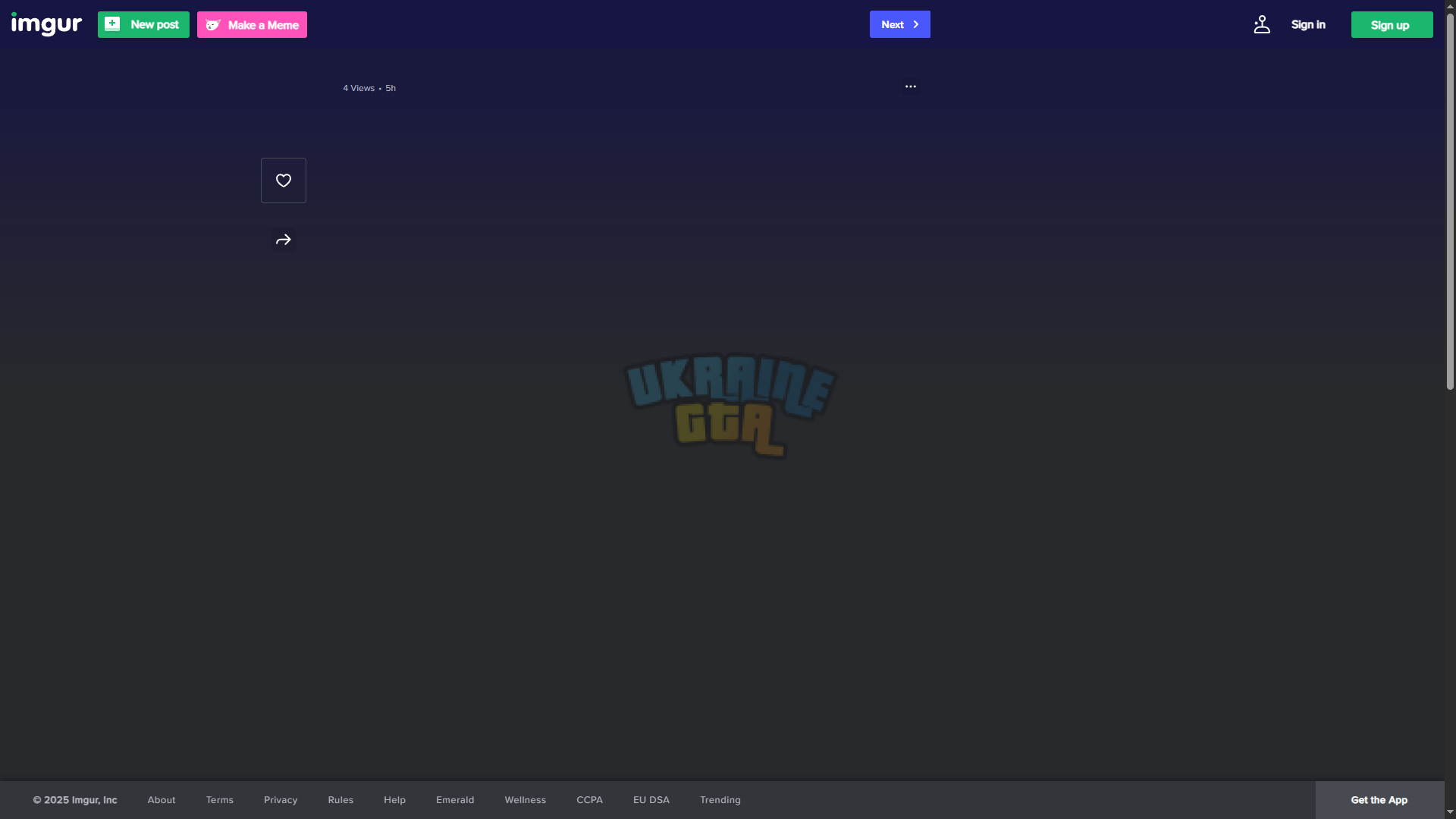Click the "4 Views" count text
This screenshot has width=1456, height=819.
pos(359,88)
